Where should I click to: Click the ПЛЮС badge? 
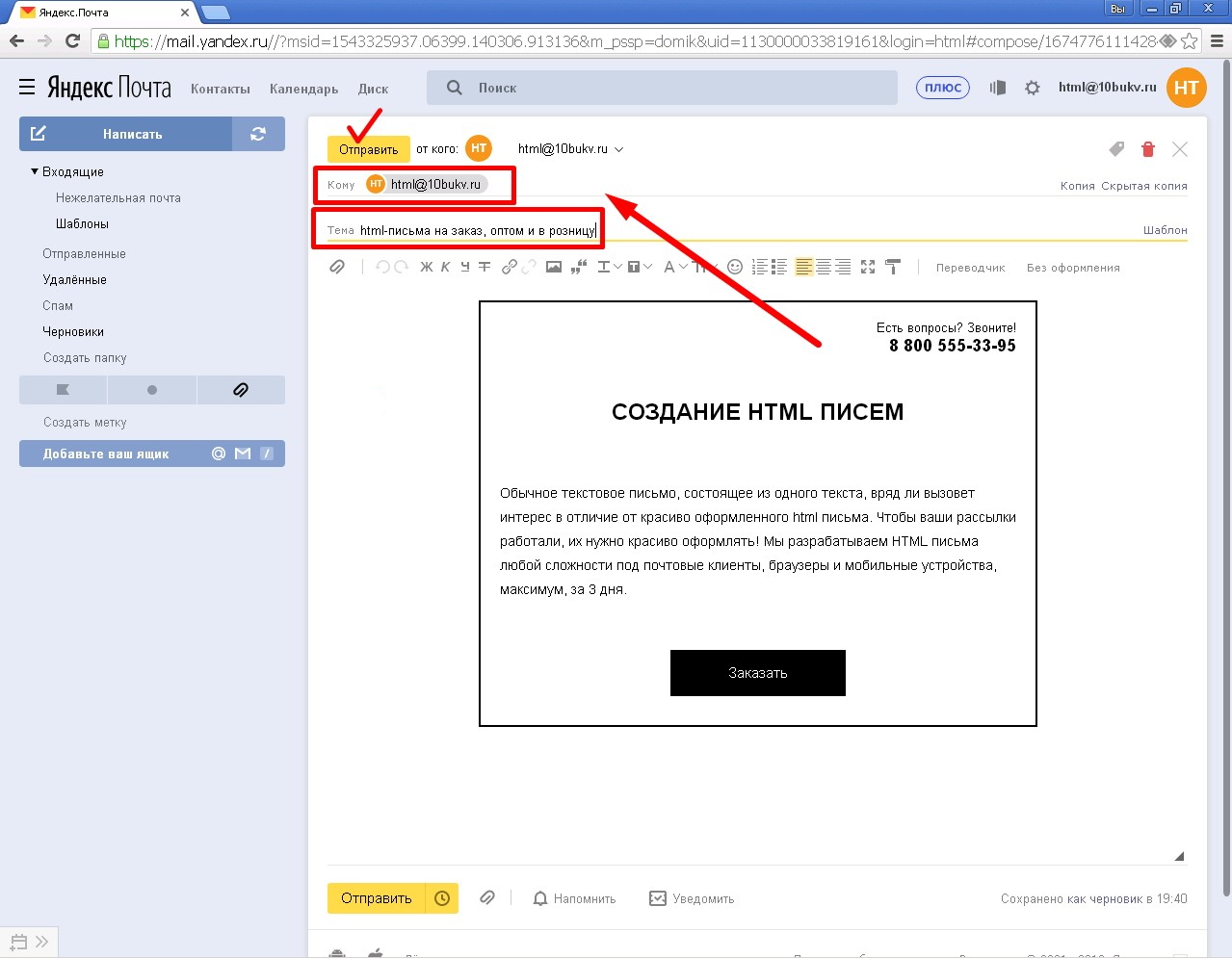pos(943,88)
